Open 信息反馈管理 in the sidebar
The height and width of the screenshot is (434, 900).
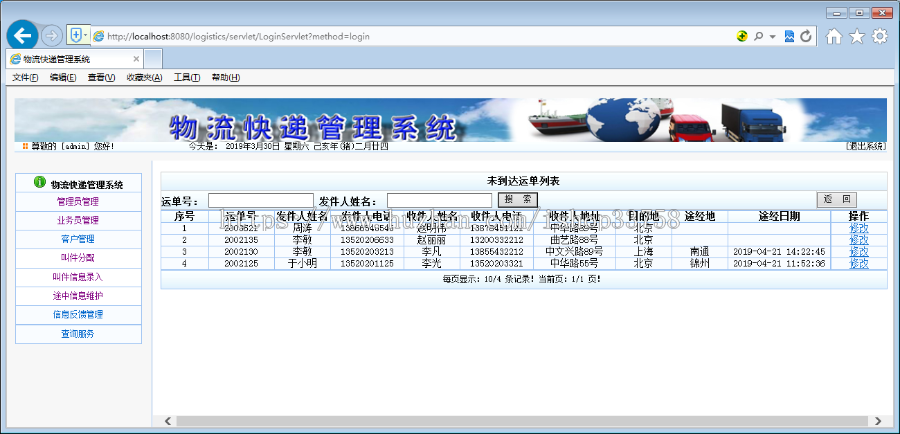coord(78,315)
